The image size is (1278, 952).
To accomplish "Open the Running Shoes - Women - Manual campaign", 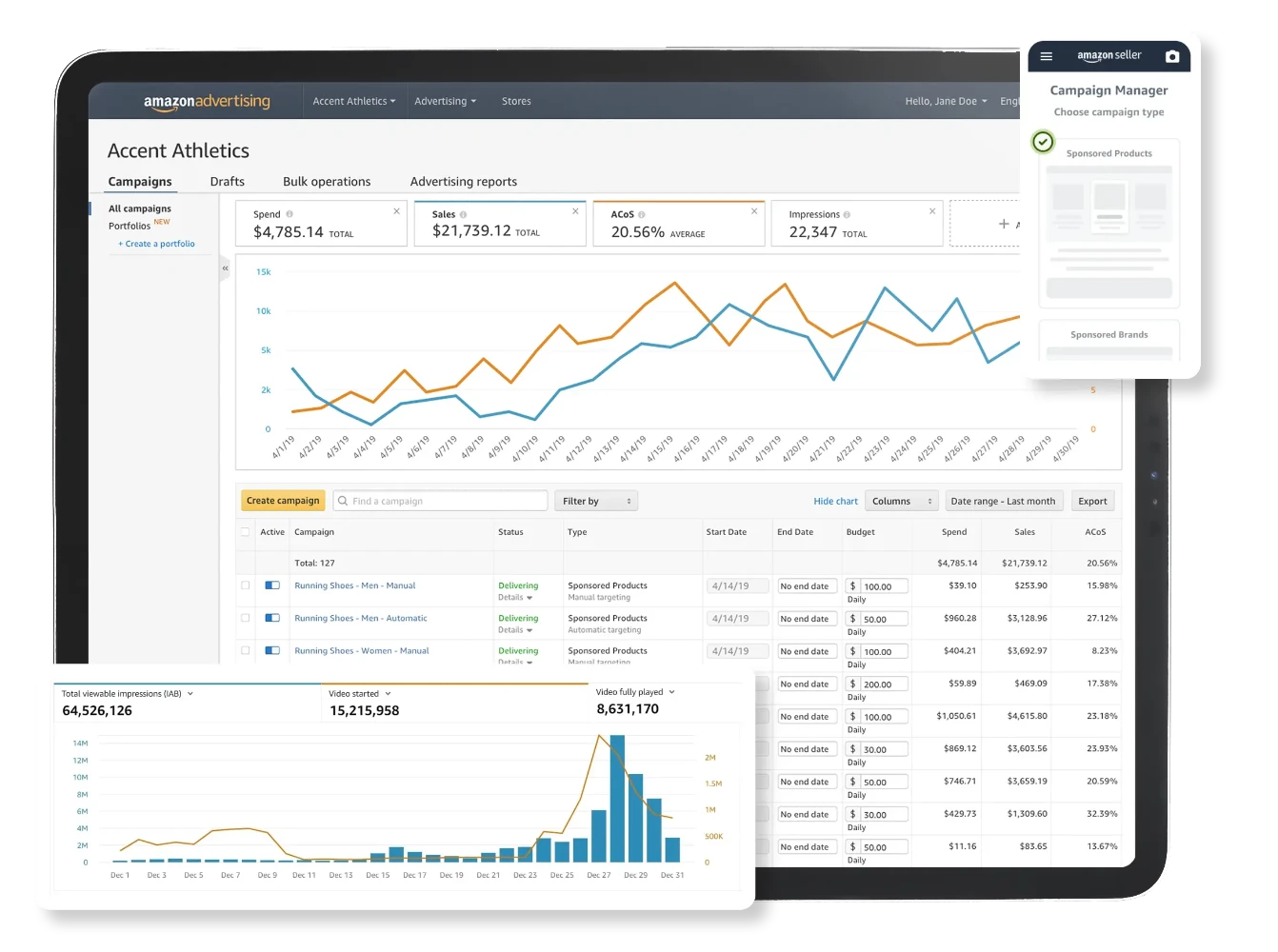I will pyautogui.click(x=362, y=650).
